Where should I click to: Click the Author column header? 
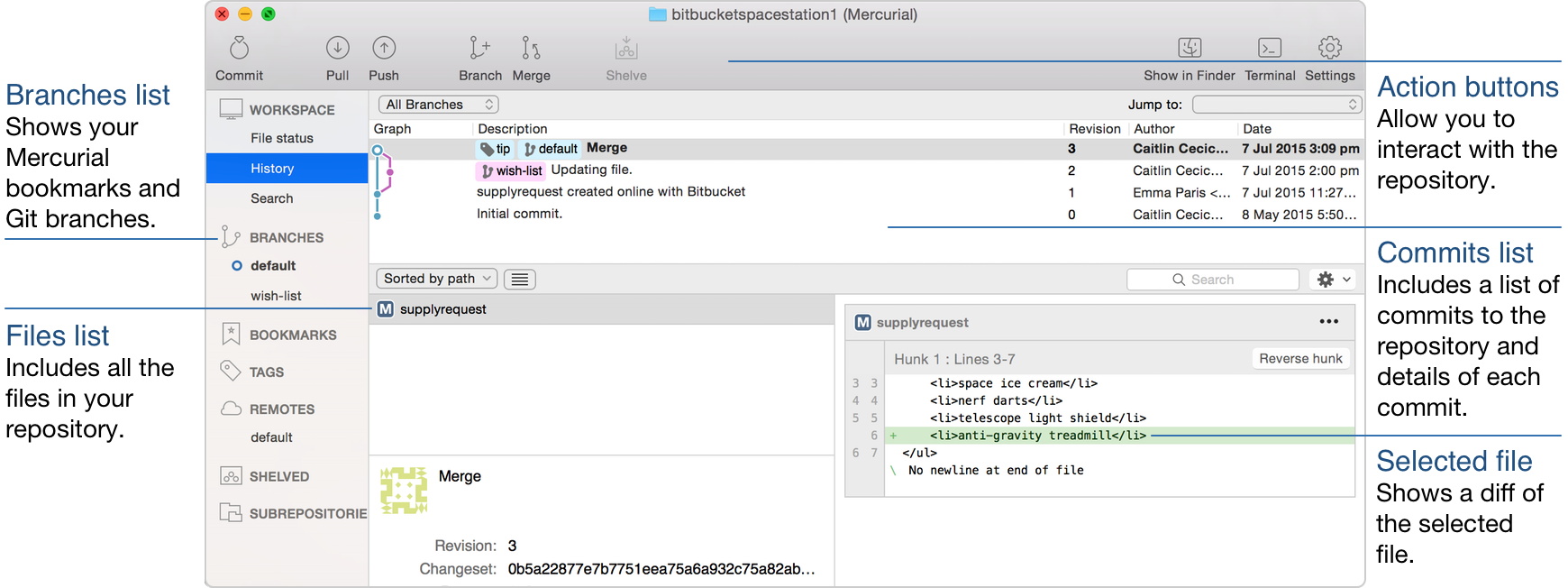coord(1153,129)
